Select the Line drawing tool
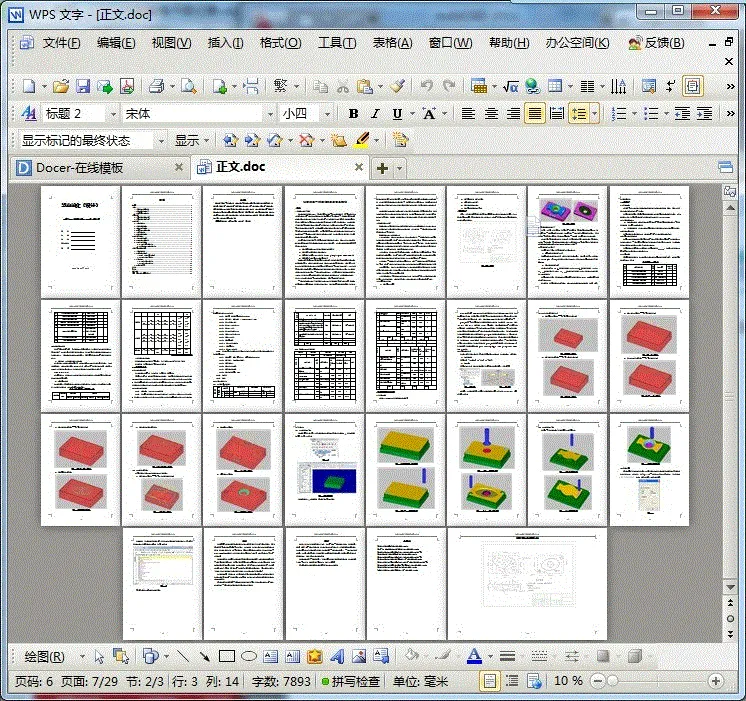The image size is (746, 701). (183, 657)
